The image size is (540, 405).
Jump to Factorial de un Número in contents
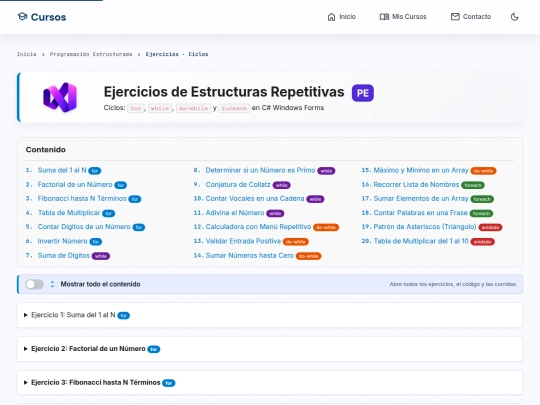pyautogui.click(x=75, y=185)
